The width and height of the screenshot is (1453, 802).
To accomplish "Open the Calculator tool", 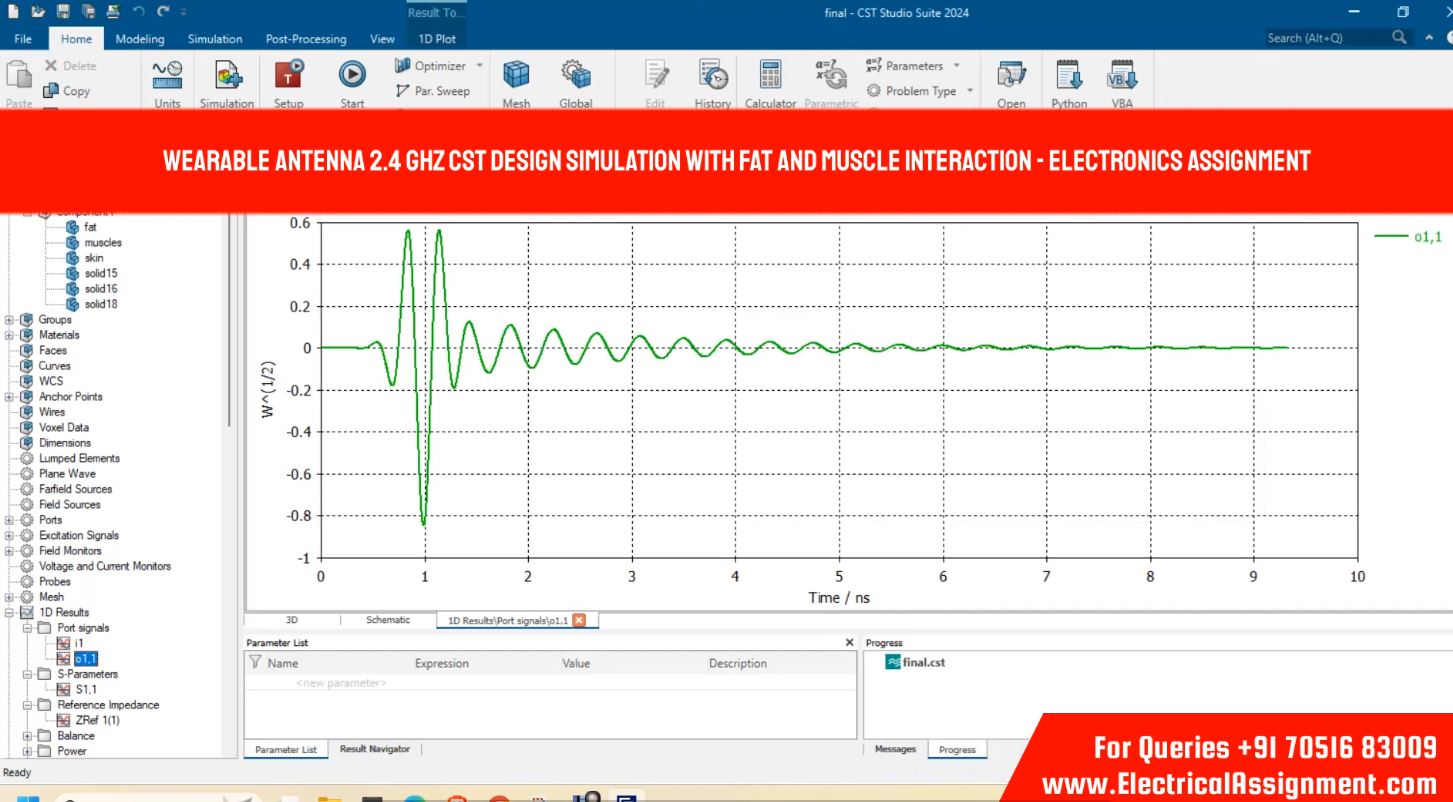I will coord(770,77).
